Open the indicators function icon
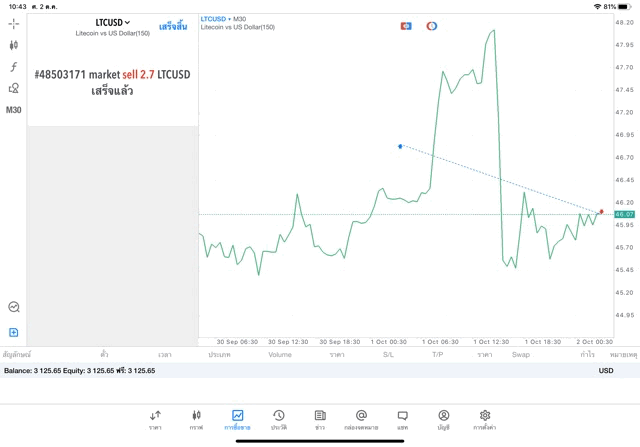640x447 pixels. pyautogui.click(x=14, y=67)
